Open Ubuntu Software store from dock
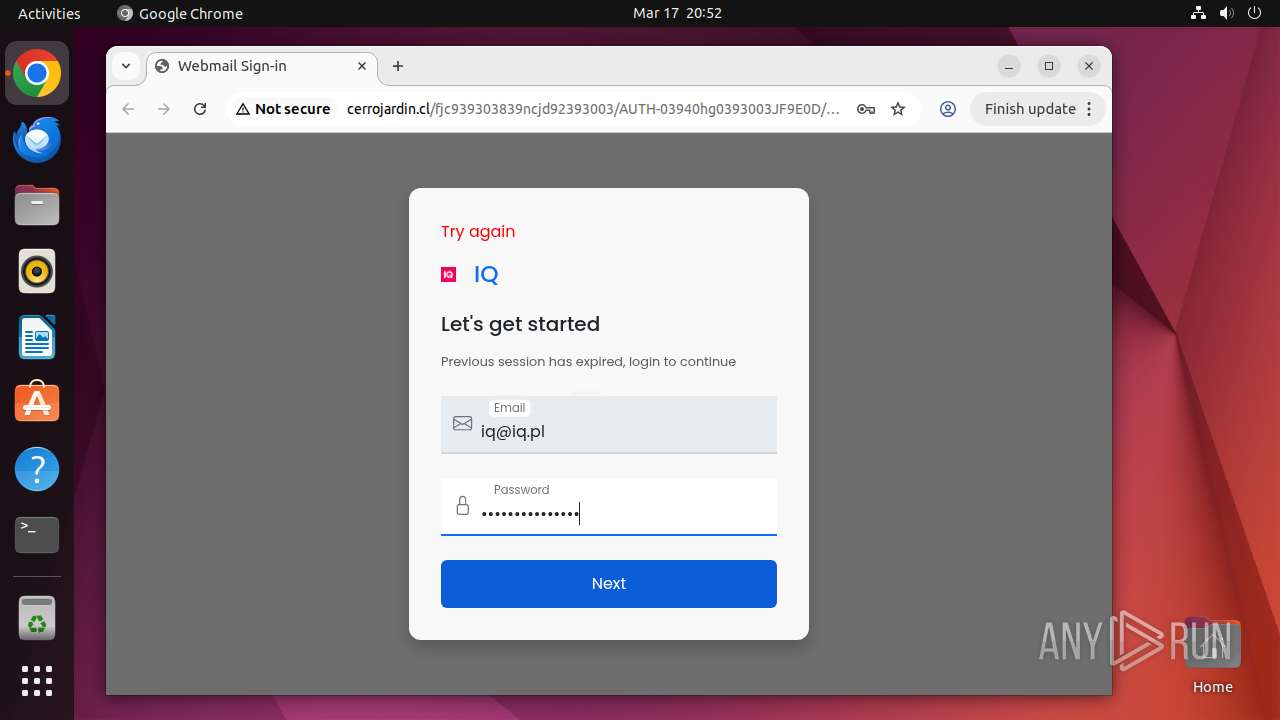The height and width of the screenshot is (720, 1280). click(x=37, y=403)
